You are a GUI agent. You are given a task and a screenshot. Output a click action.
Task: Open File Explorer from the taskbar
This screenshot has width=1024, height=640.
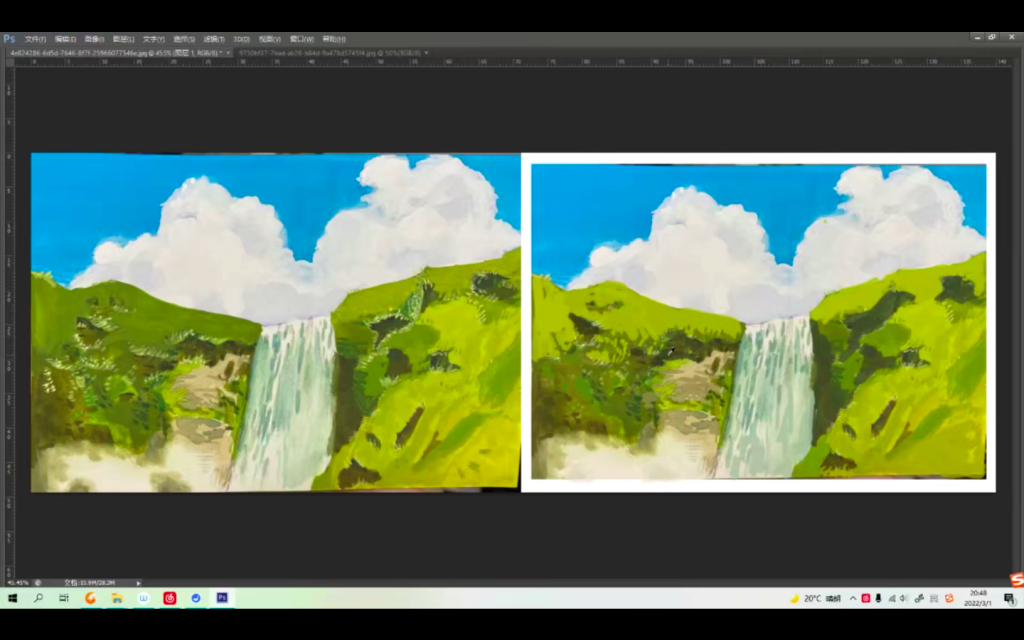[117, 598]
